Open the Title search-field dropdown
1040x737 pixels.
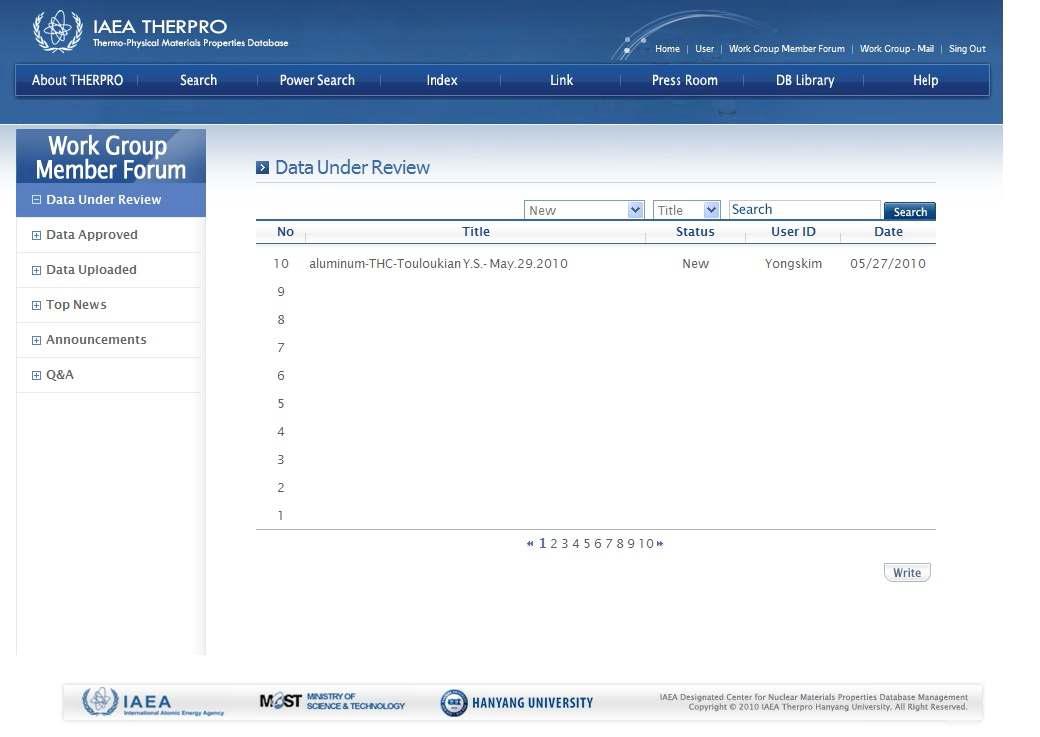pyautogui.click(x=686, y=210)
